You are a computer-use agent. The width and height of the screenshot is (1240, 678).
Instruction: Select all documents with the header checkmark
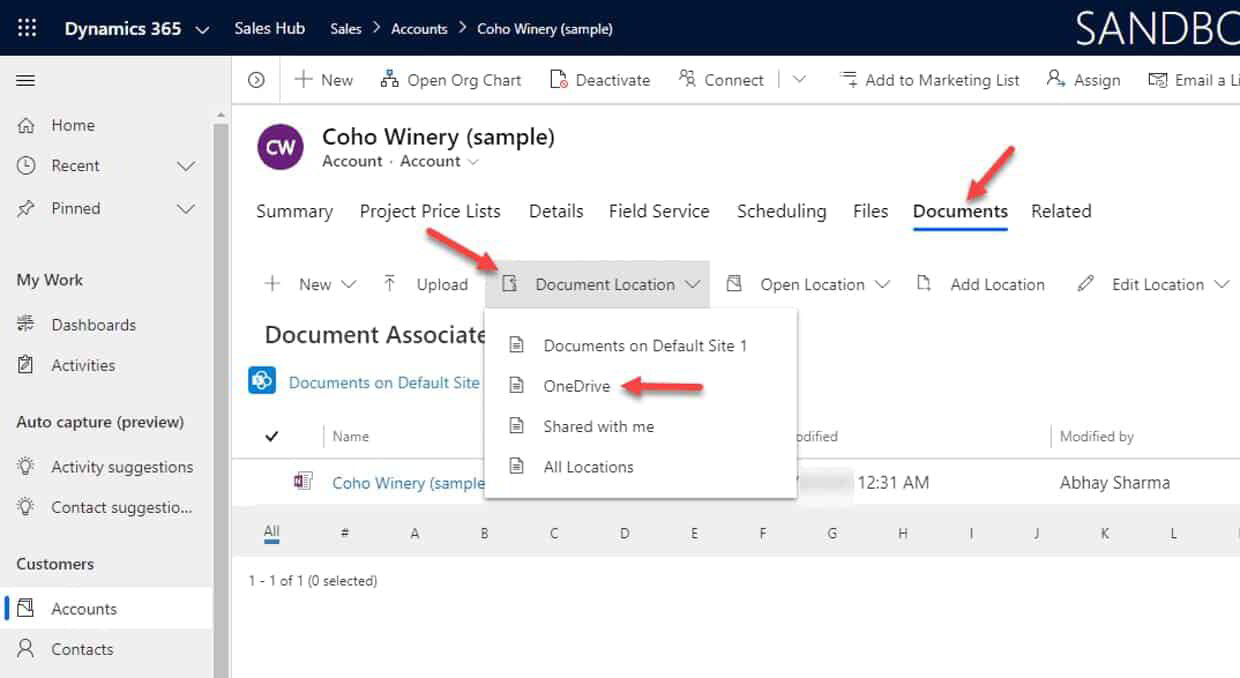[x=272, y=436]
